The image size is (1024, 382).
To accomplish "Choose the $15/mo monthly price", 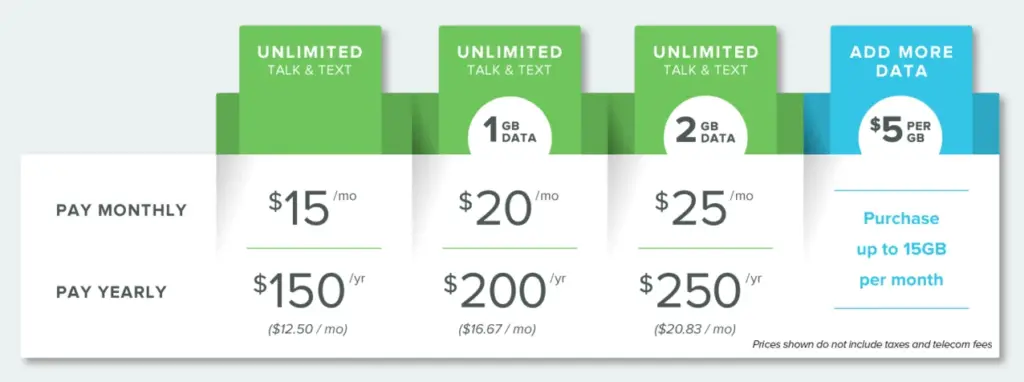I will coord(312,206).
